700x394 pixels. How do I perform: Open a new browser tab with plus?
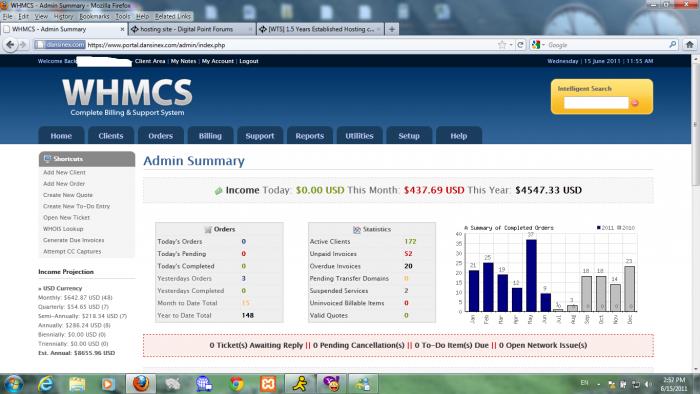(392, 29)
